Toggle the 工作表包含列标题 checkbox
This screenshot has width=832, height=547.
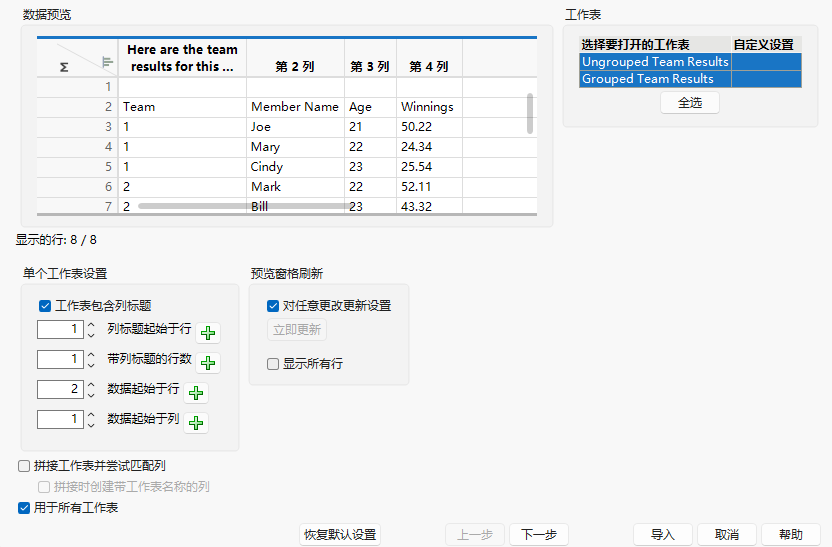pos(45,306)
